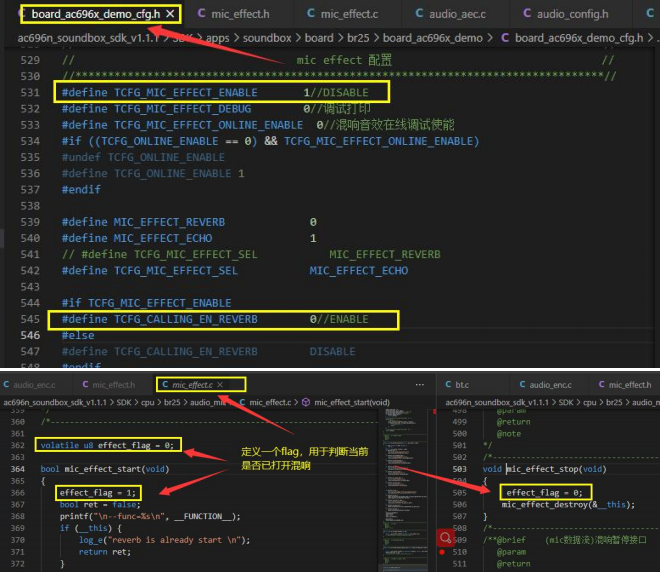Screen dimensions: 660x572
Task: Click line number 545 in the gutter
Action: pos(30,319)
